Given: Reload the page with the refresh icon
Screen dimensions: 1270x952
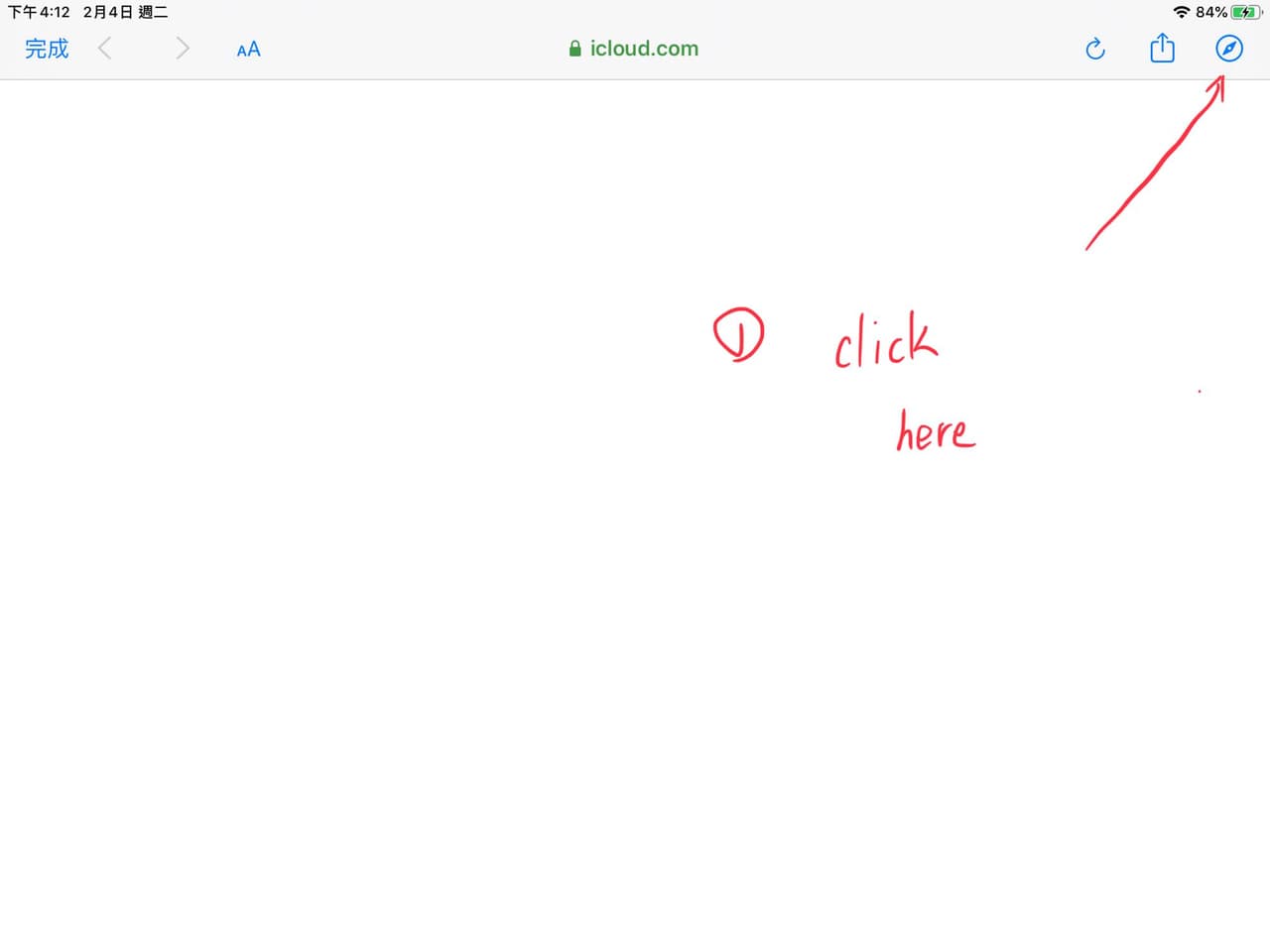Looking at the screenshot, I should 1095,49.
